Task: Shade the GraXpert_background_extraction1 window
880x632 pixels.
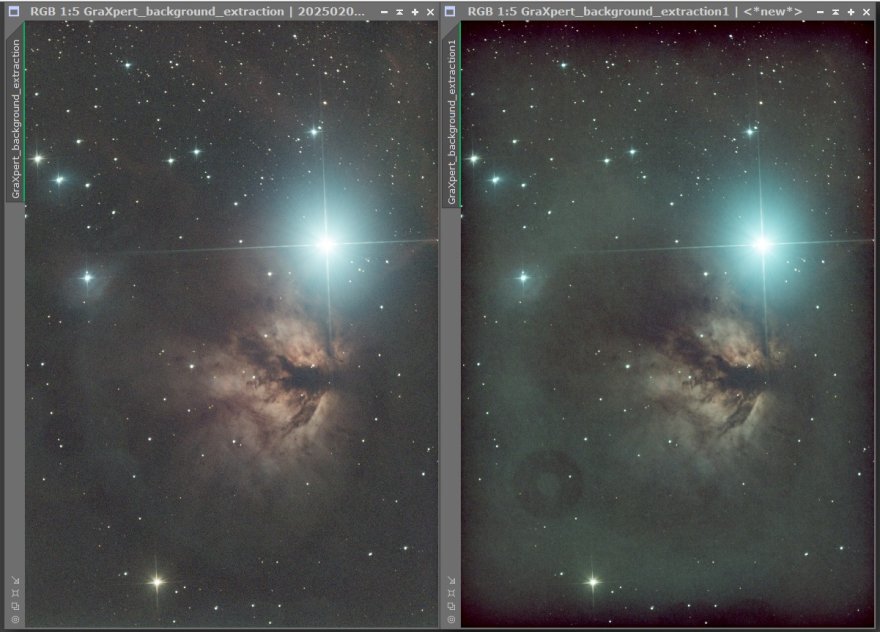Action: click(x=835, y=12)
